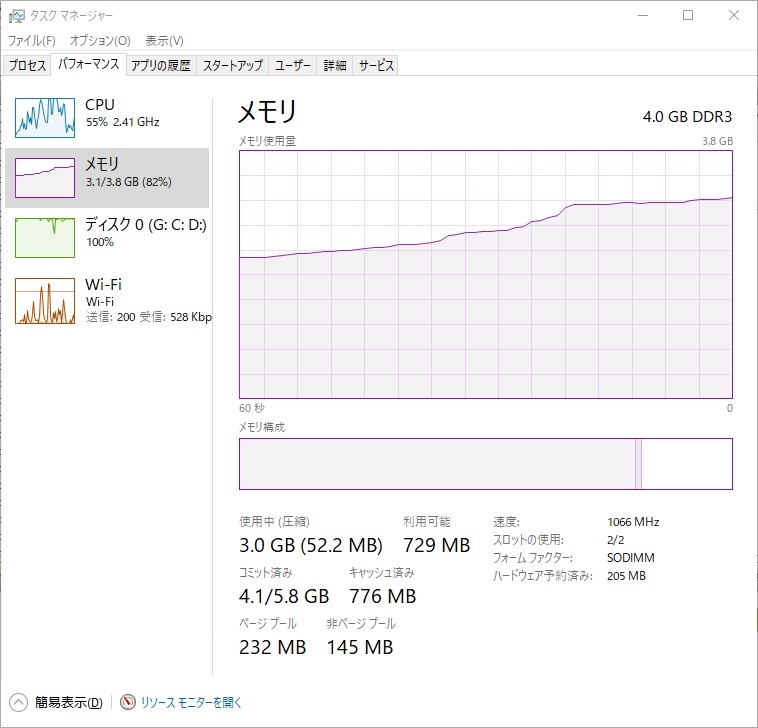Viewport: 758px width, 728px height.
Task: Click the Resource Monitor icon at bottom
Action: [128, 702]
